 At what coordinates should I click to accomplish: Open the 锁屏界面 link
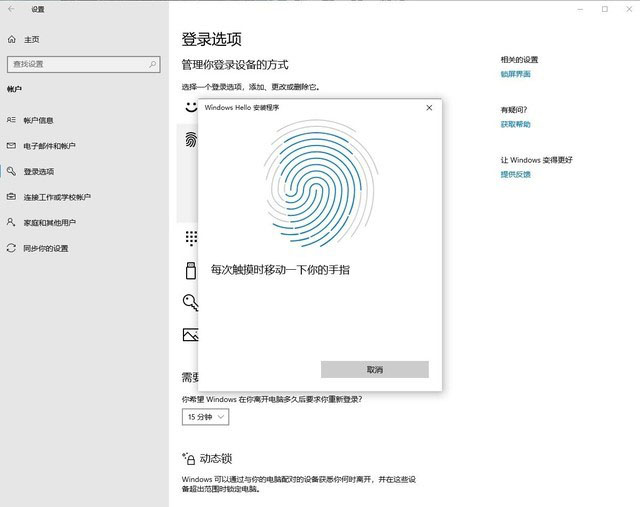pyautogui.click(x=516, y=74)
